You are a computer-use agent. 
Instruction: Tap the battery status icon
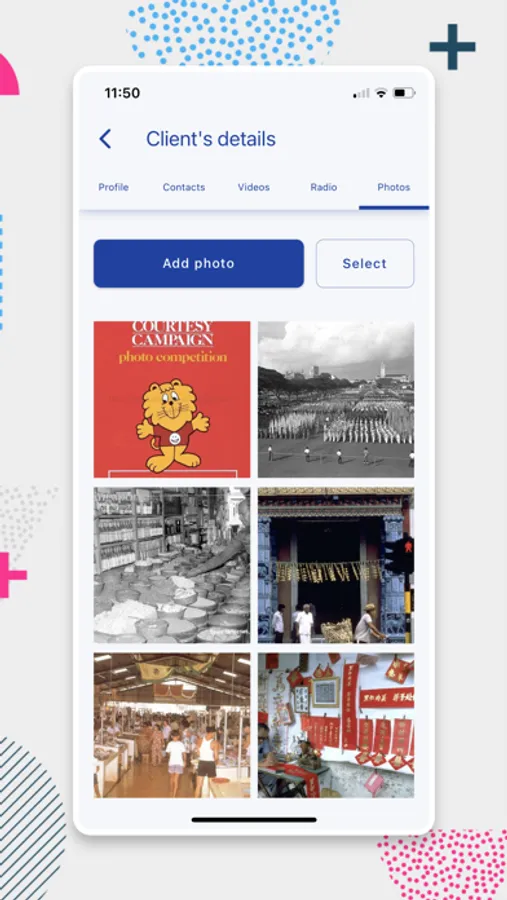point(404,93)
